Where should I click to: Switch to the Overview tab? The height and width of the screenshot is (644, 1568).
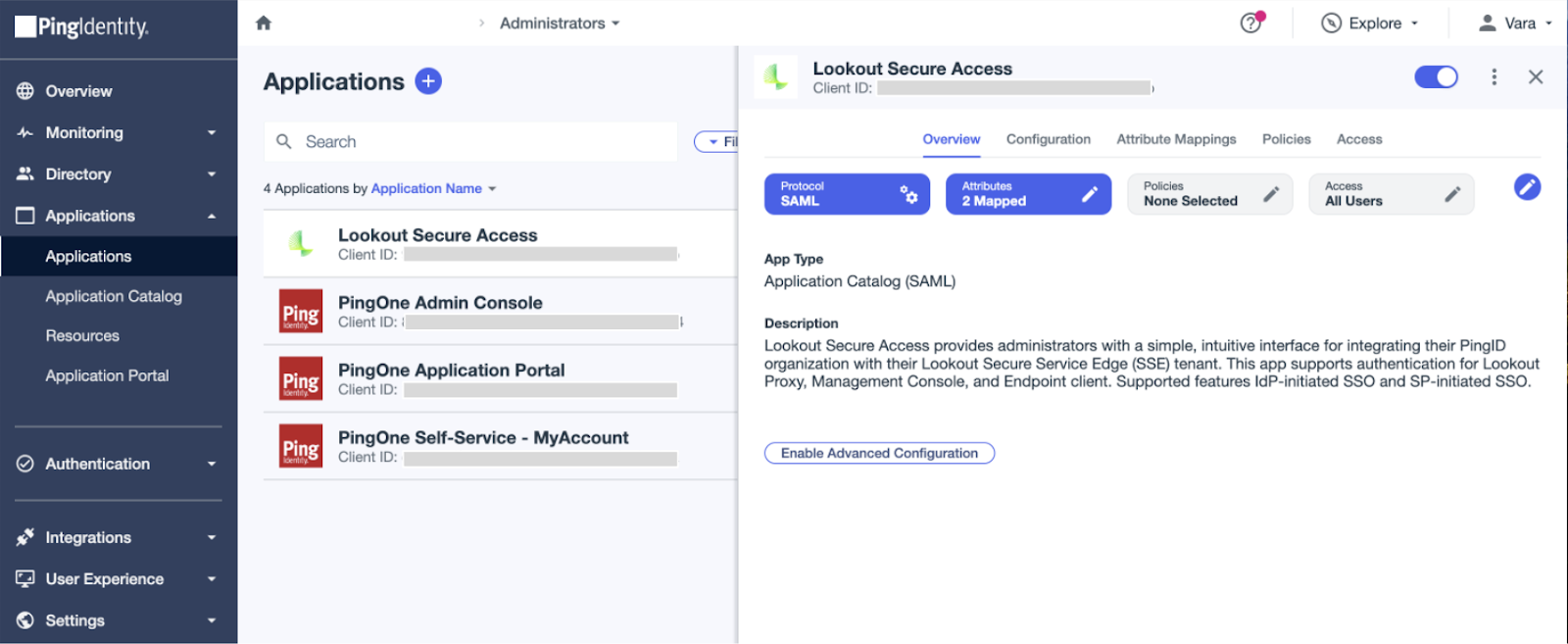[x=951, y=139]
